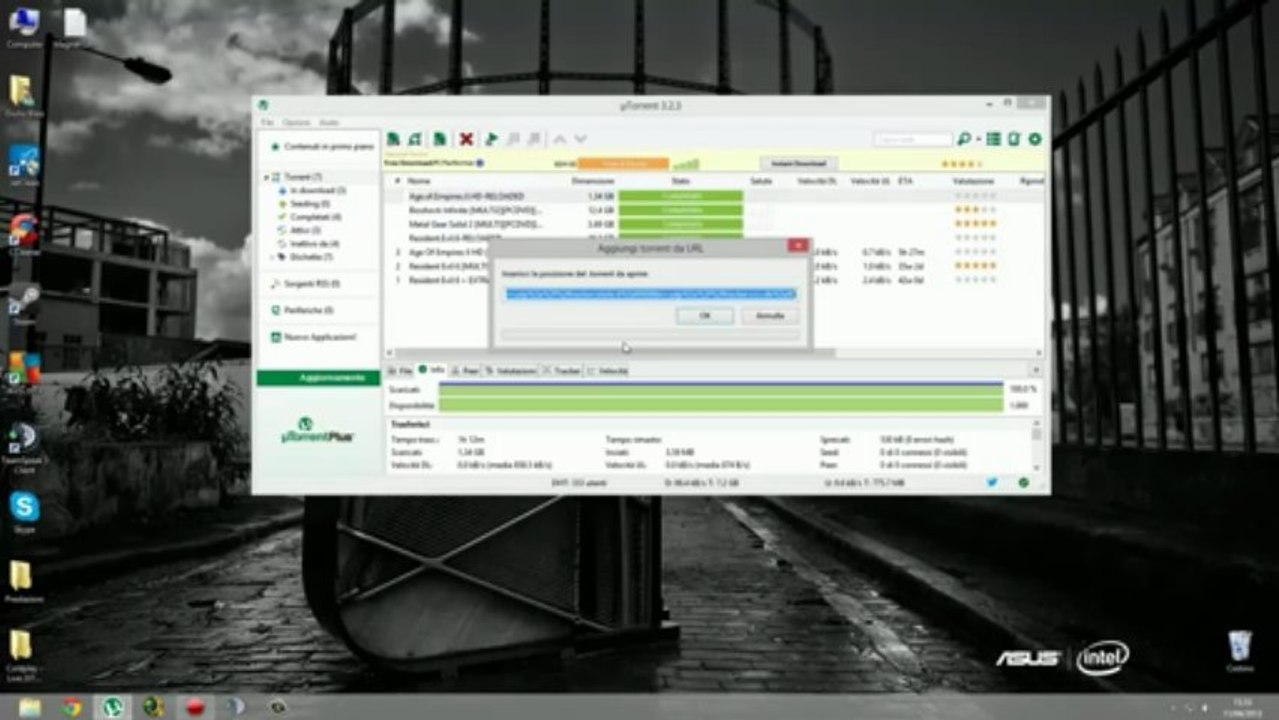
Task: Open the Opzioni menu
Action: click(x=296, y=122)
